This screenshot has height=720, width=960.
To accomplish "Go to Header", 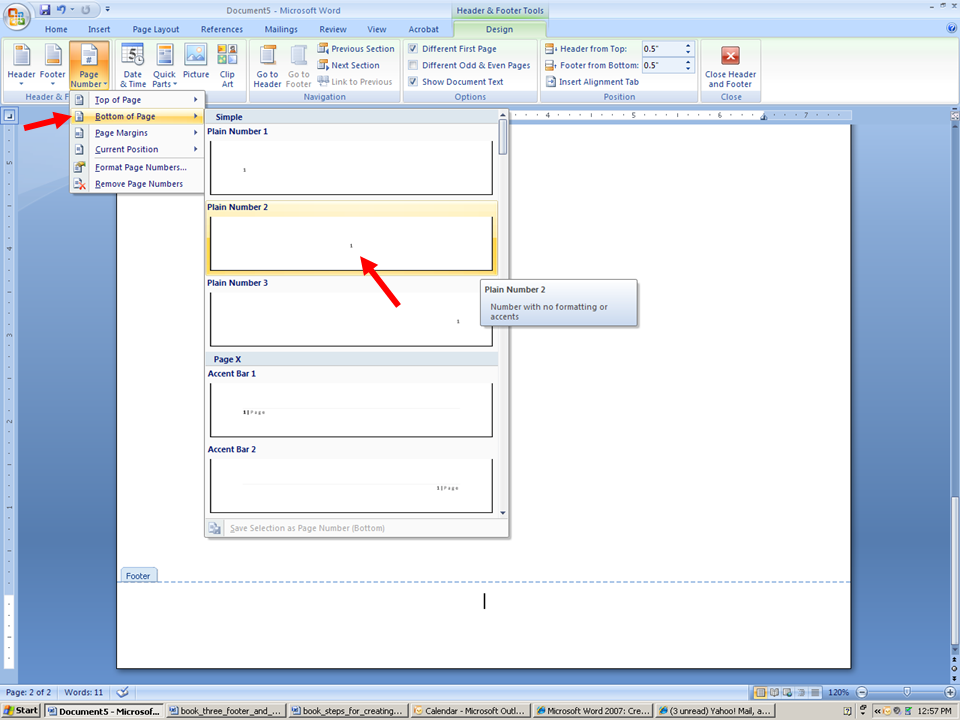I will click(268, 66).
